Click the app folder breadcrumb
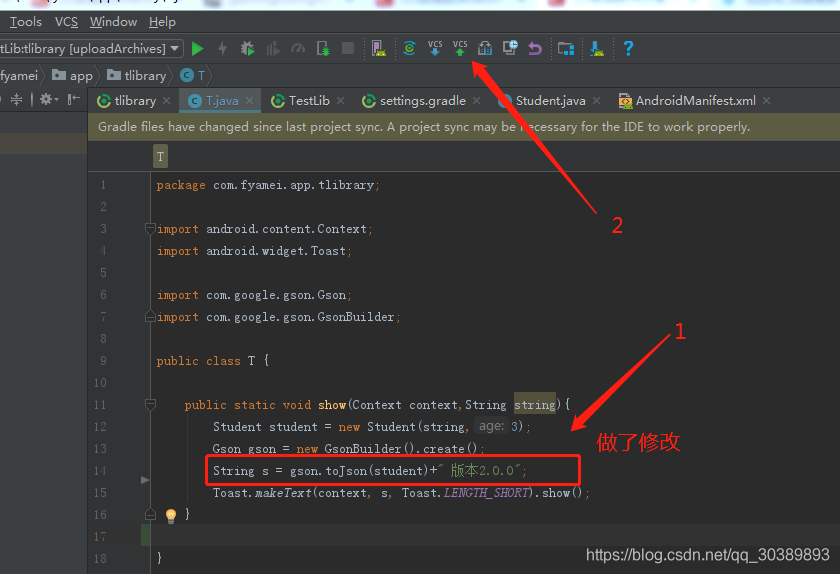Screen dimensions: 840x574 pyautogui.click(x=72, y=76)
